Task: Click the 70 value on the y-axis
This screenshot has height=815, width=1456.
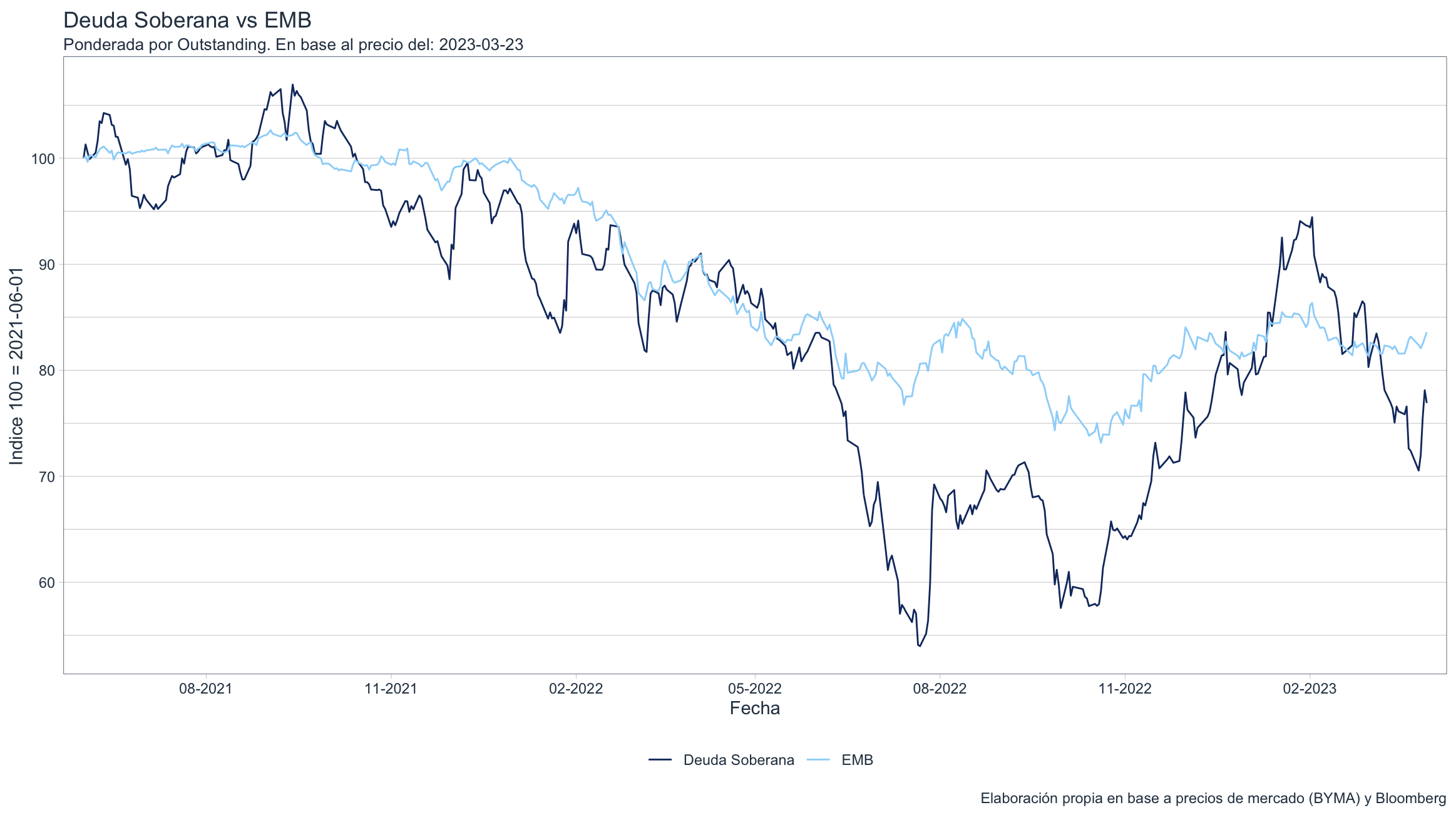Action: pos(47,477)
